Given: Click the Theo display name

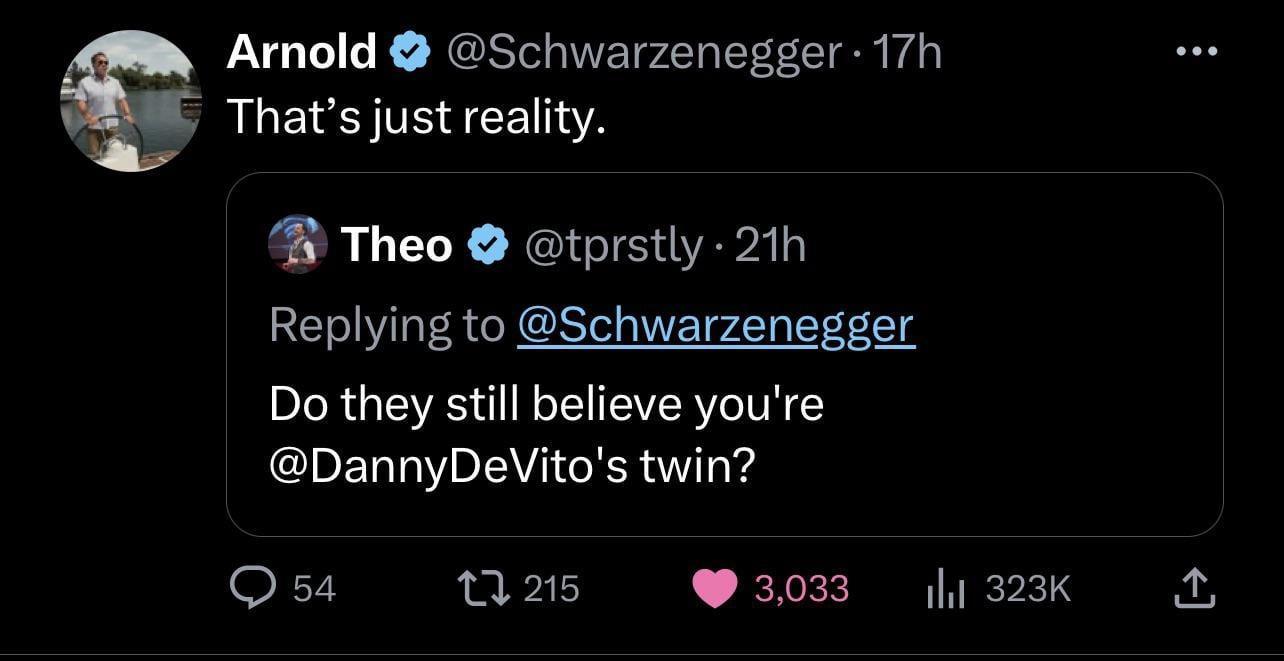Looking at the screenshot, I should pyautogui.click(x=396, y=245).
